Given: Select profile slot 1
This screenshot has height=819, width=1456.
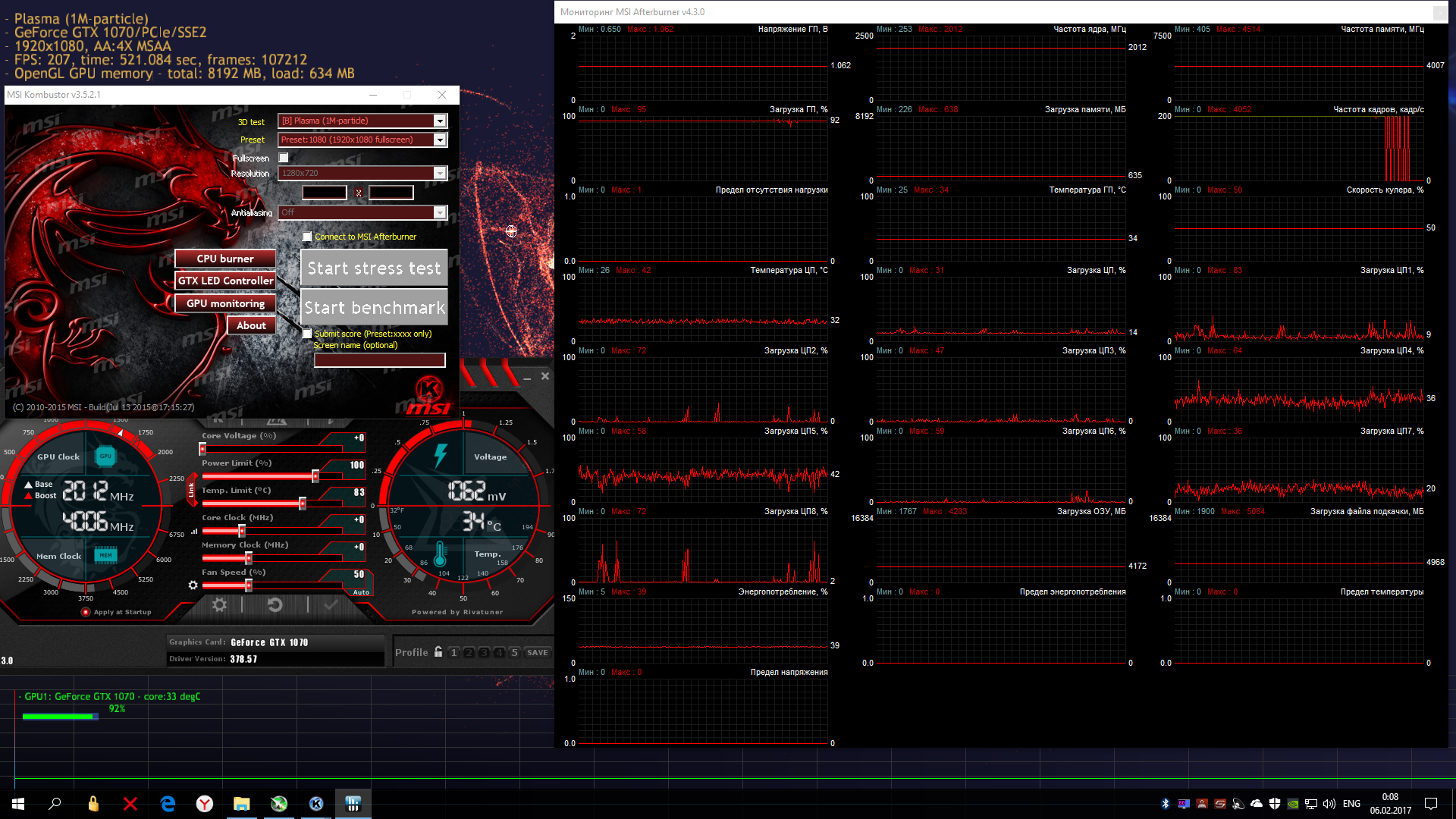Looking at the screenshot, I should [x=453, y=652].
